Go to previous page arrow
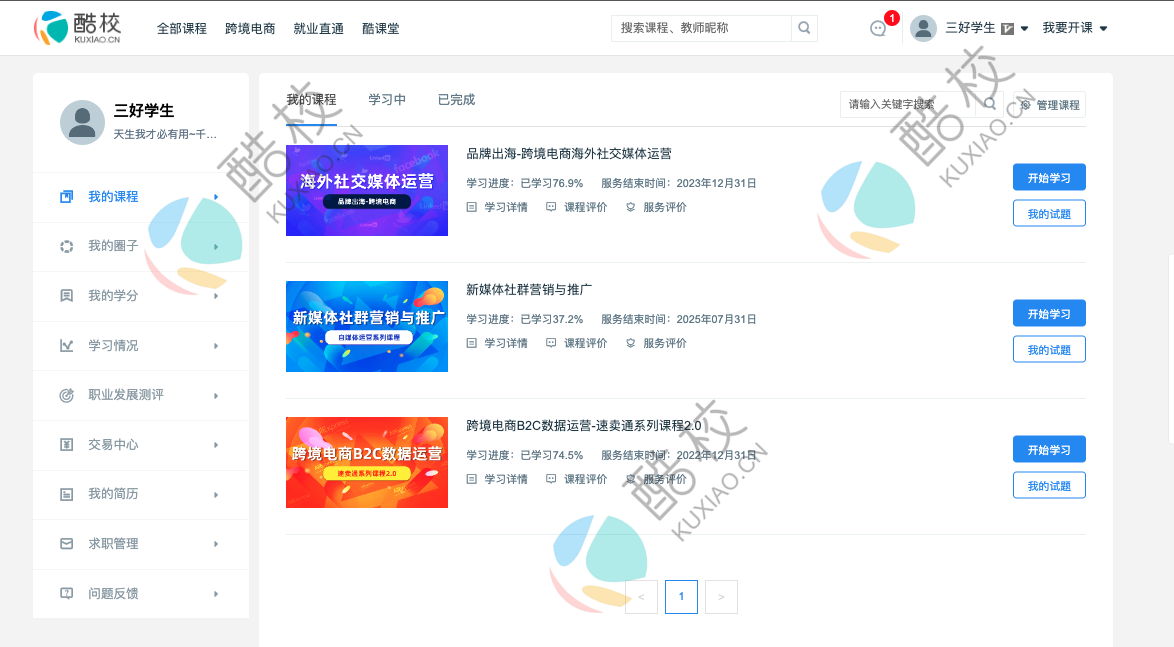The height and width of the screenshot is (647, 1174). (x=642, y=597)
